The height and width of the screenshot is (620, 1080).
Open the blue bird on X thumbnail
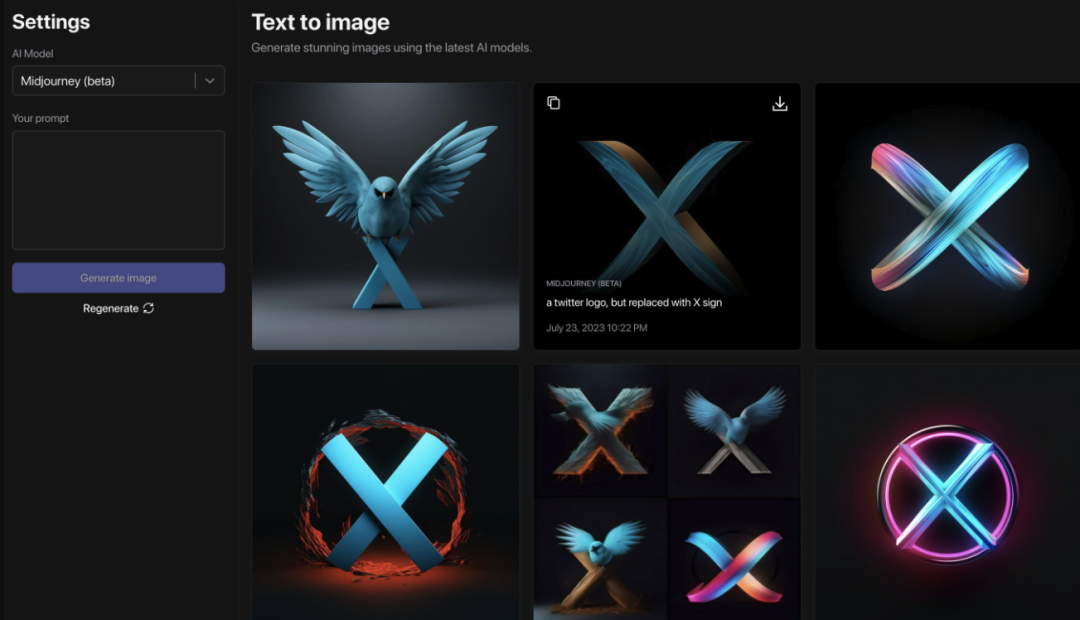point(386,216)
